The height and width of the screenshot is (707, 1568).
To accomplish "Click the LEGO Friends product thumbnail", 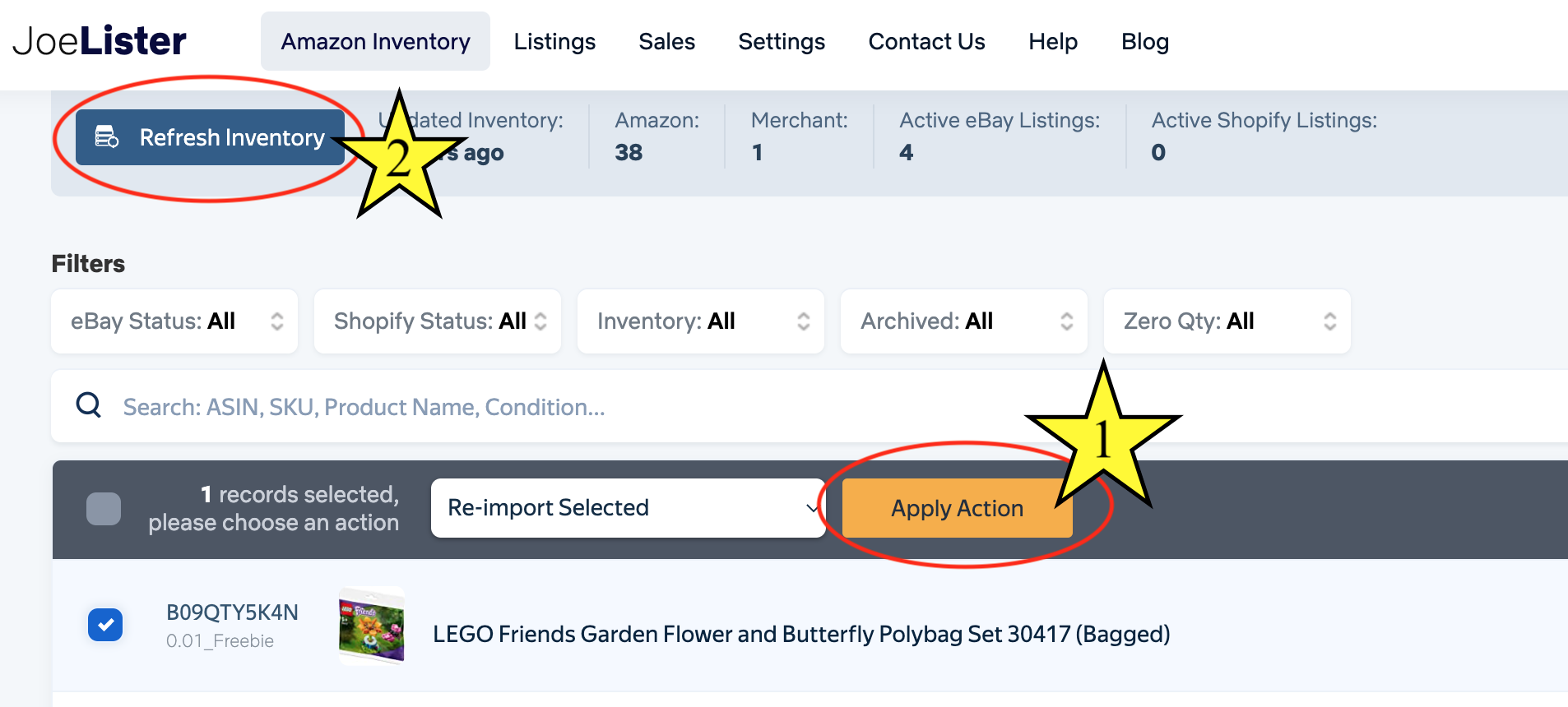I will [372, 626].
